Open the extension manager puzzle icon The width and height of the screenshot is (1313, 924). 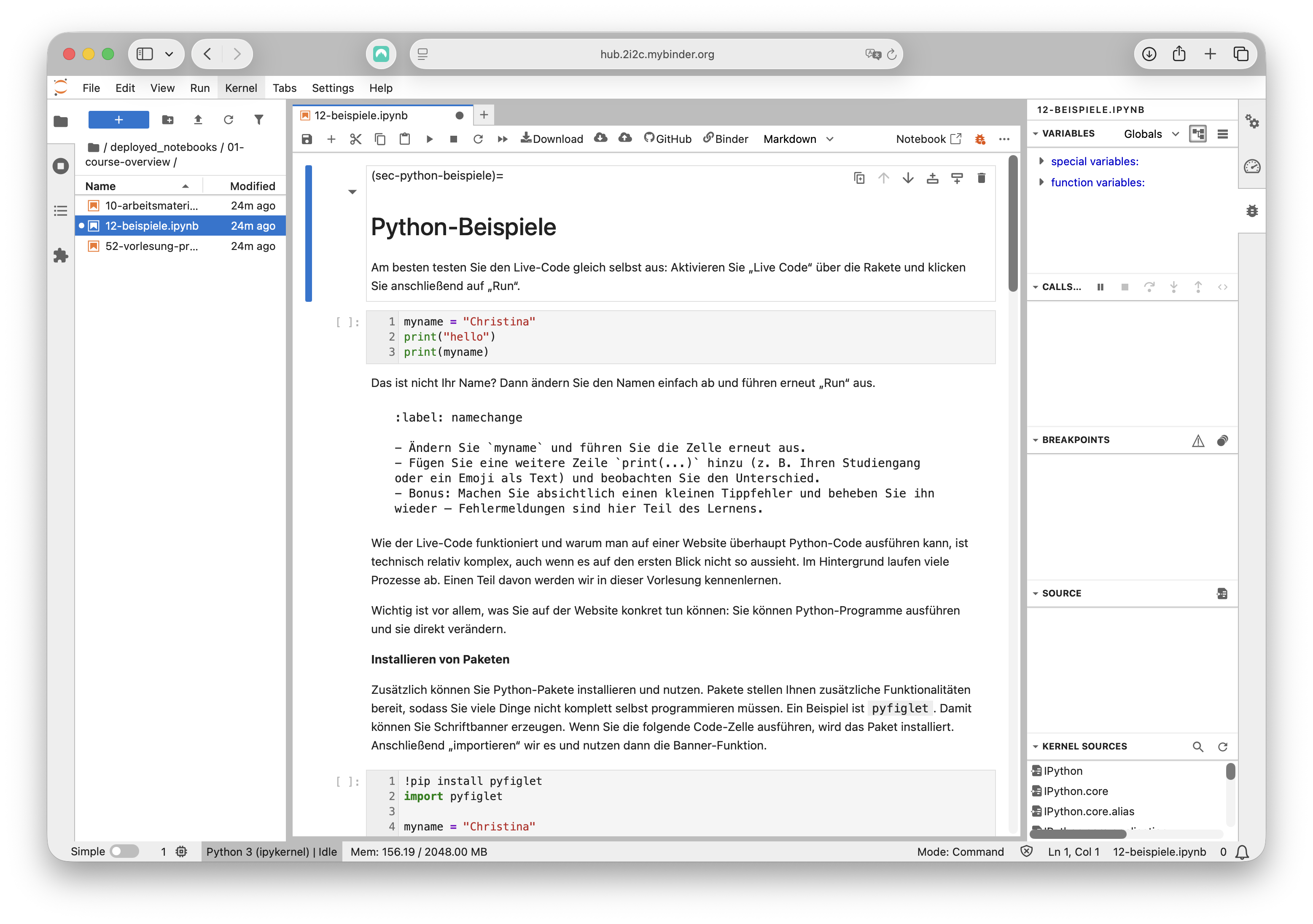pos(61,255)
